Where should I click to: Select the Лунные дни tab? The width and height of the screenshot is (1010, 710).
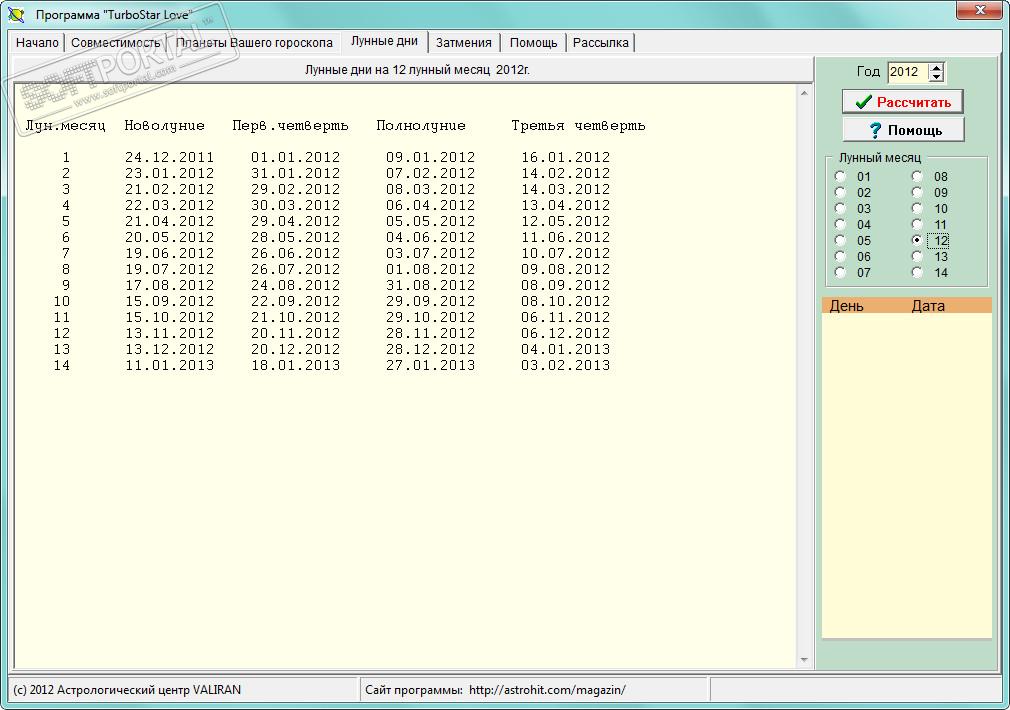click(385, 41)
